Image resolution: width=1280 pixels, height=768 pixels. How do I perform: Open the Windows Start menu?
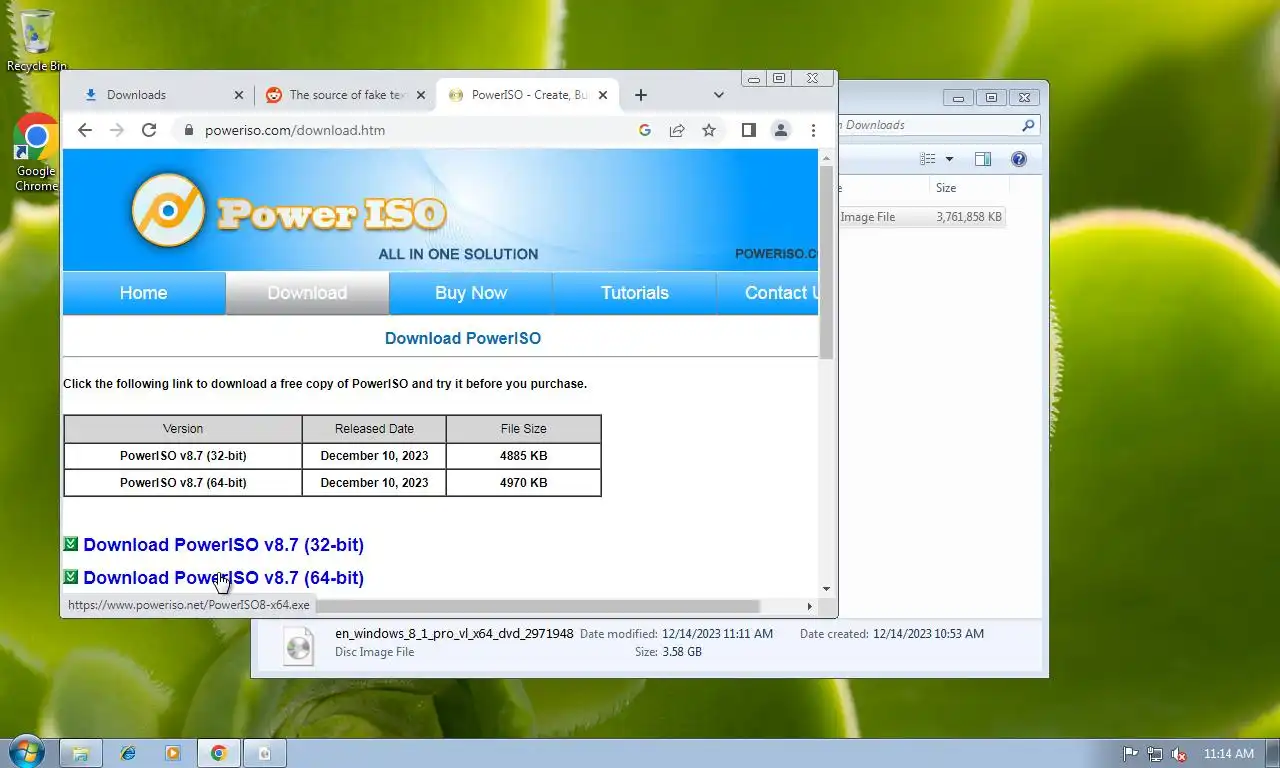click(25, 753)
